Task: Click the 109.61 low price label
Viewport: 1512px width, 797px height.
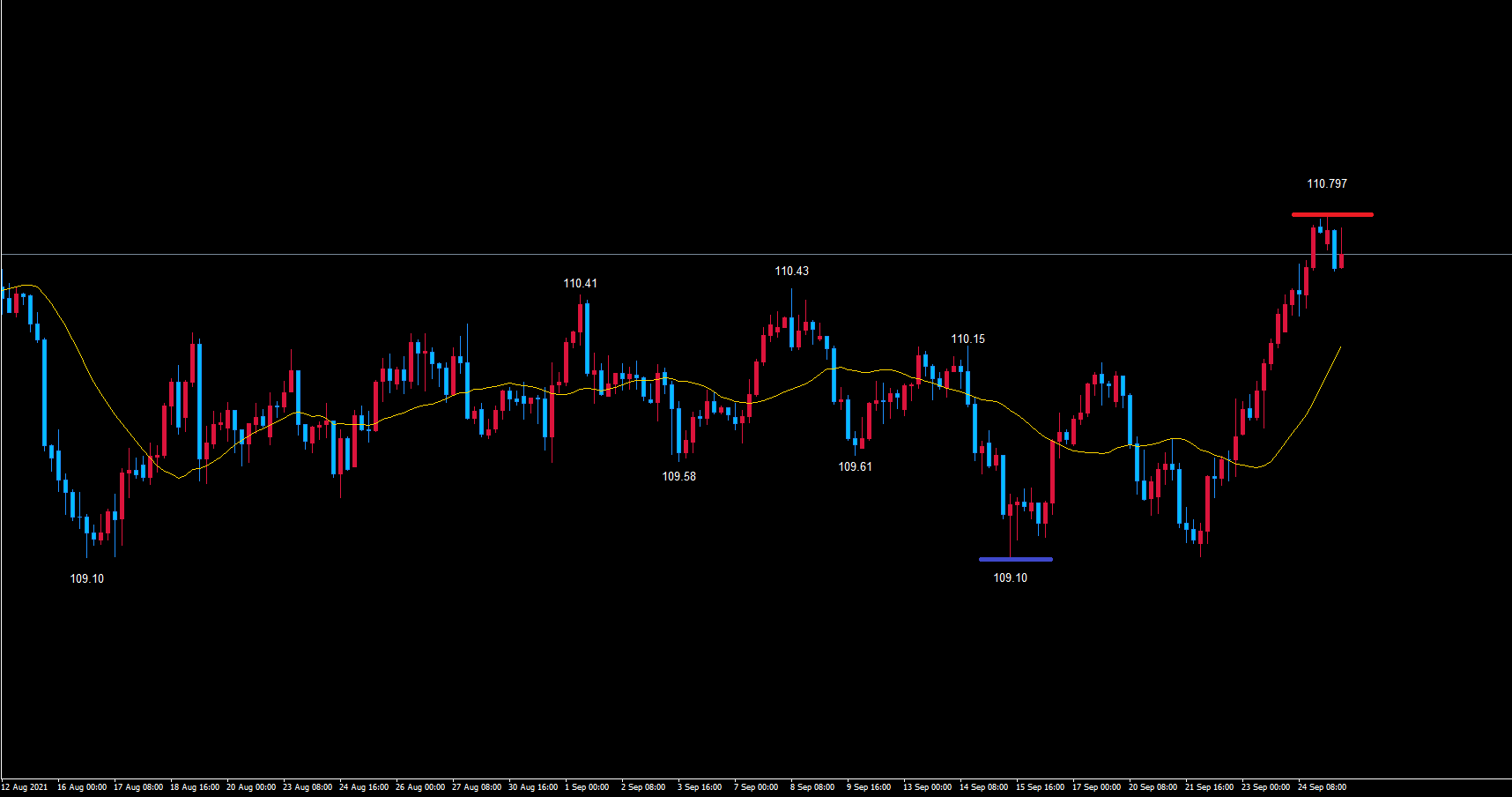Action: (x=855, y=467)
